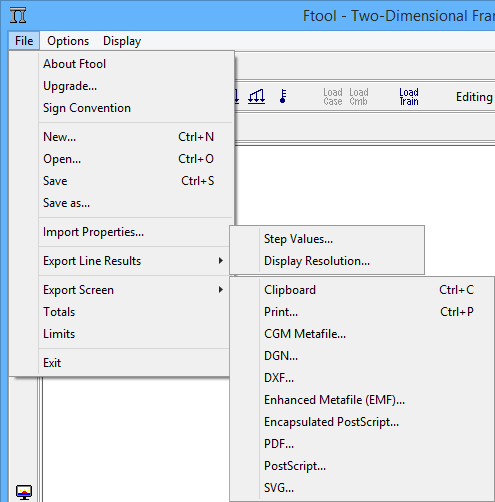Export screen as DGN...
495x502 pixels.
[x=362, y=356]
